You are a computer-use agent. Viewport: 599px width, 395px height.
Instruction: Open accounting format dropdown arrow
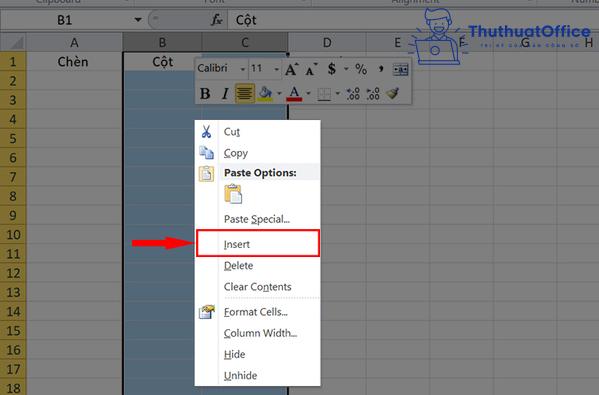[x=346, y=69]
